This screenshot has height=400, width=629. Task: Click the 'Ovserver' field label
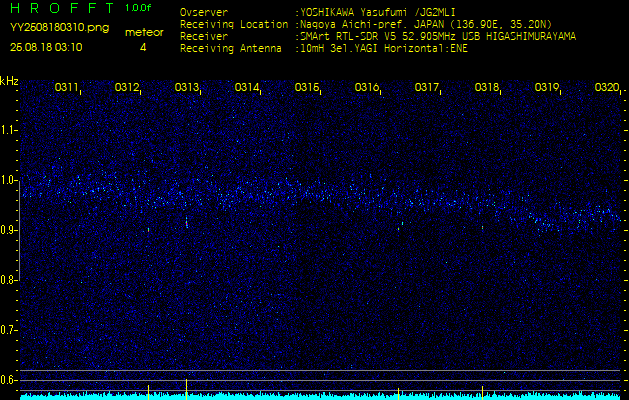204,12
